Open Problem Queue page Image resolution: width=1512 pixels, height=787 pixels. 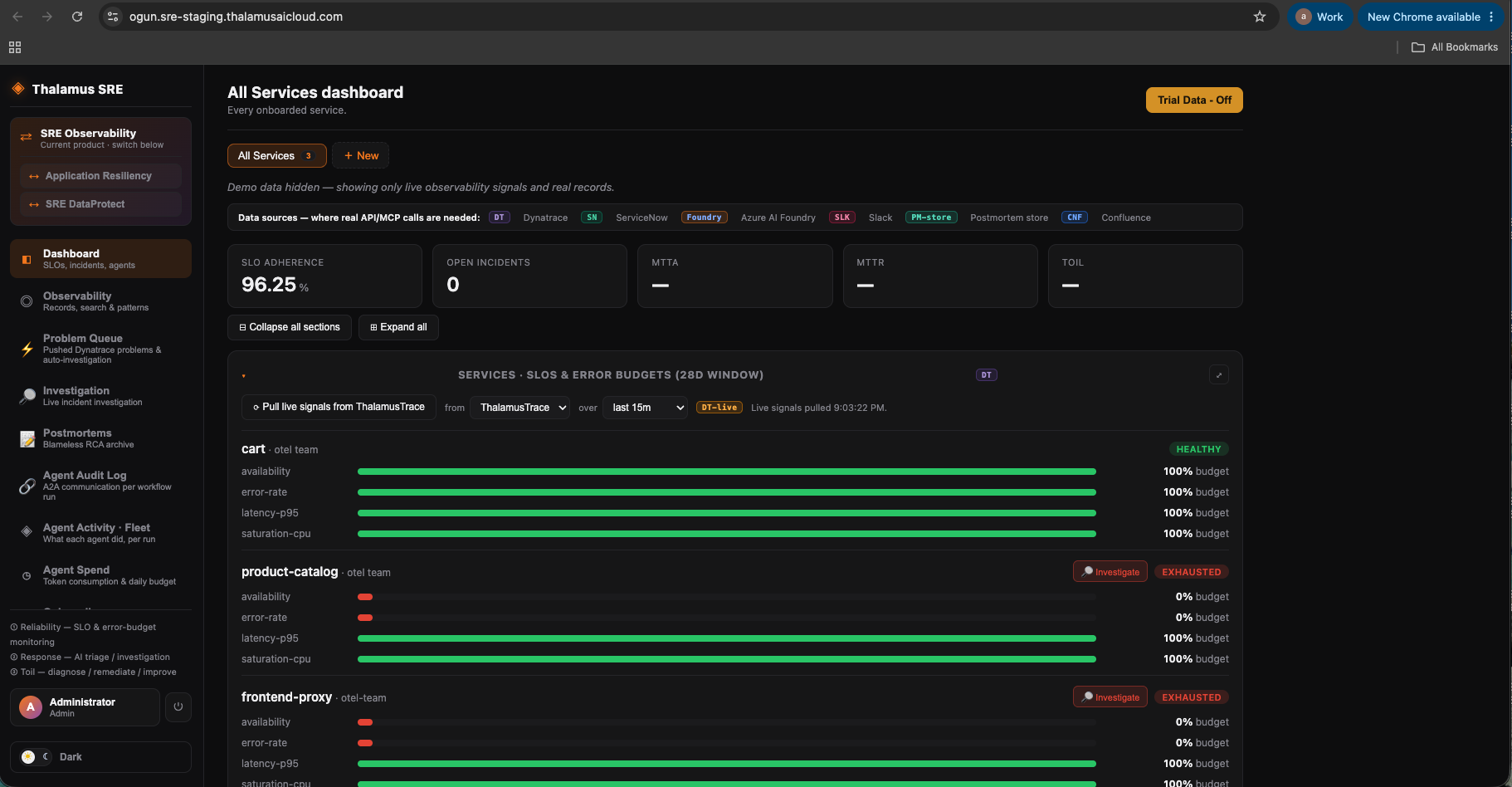(x=100, y=349)
